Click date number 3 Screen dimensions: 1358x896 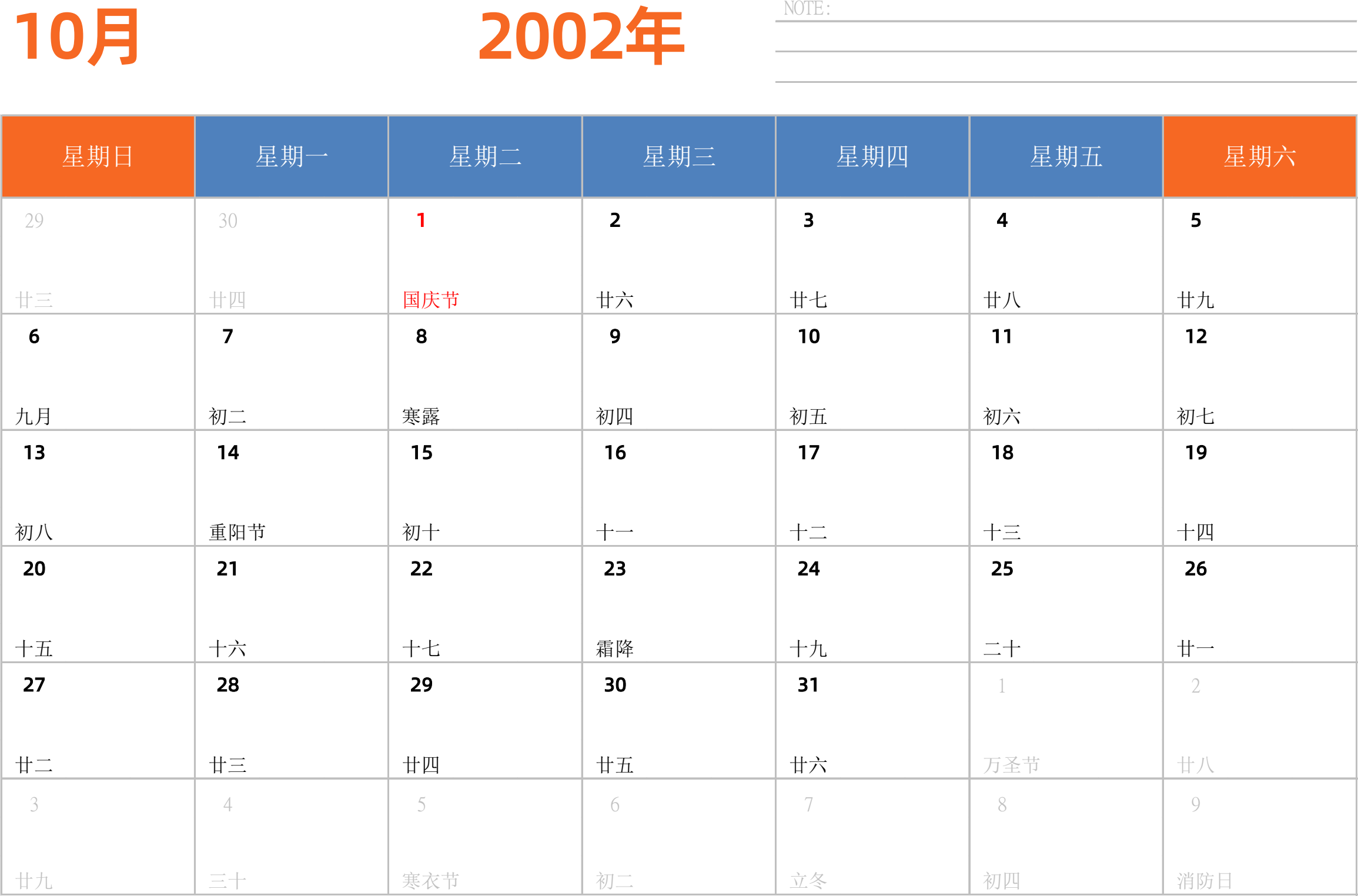coord(808,220)
